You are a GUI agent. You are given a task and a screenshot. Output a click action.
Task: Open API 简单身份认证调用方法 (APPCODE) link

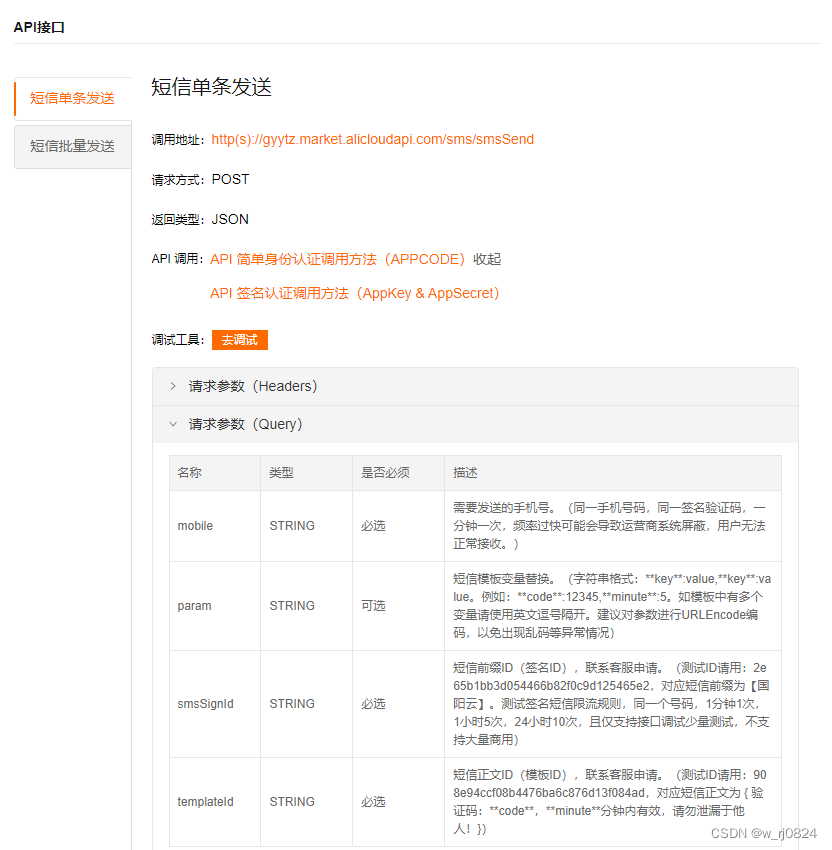[x=338, y=259]
